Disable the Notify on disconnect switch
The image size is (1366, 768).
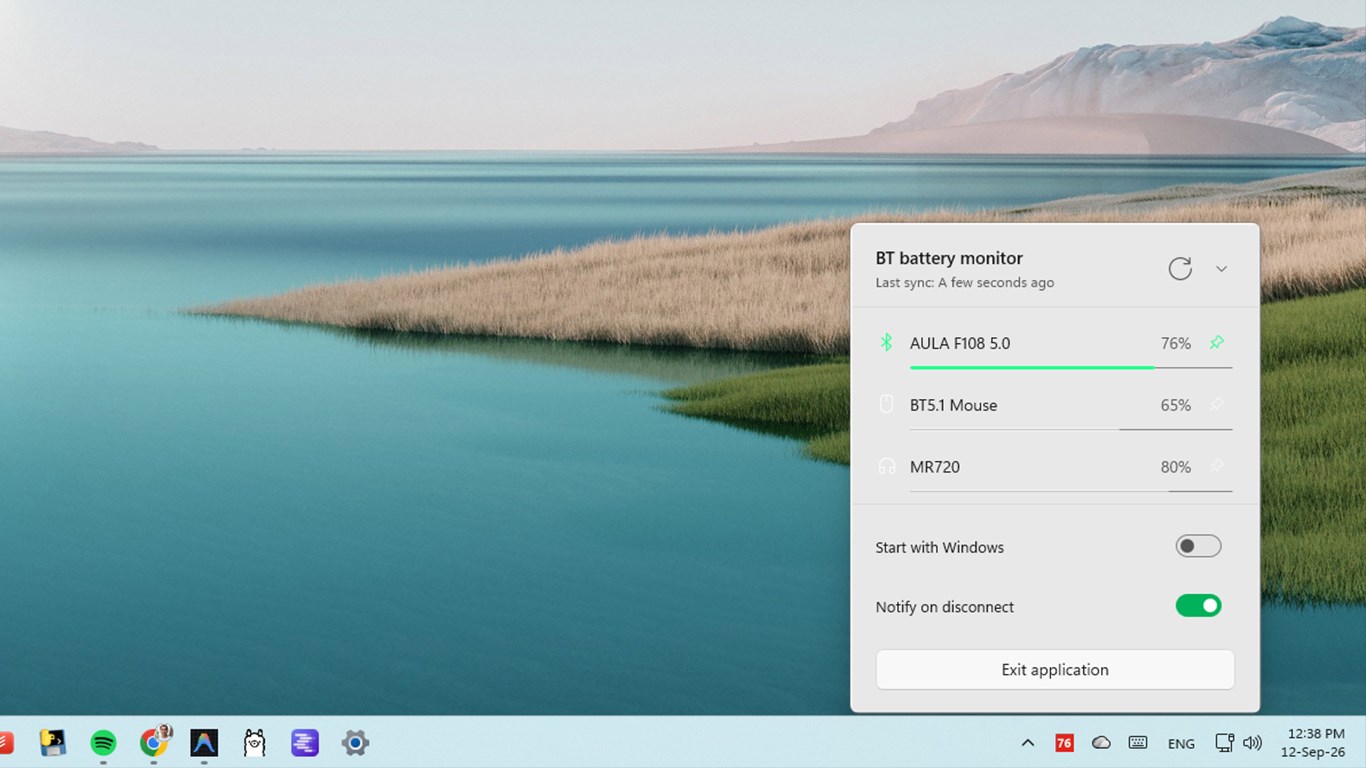(x=1198, y=605)
